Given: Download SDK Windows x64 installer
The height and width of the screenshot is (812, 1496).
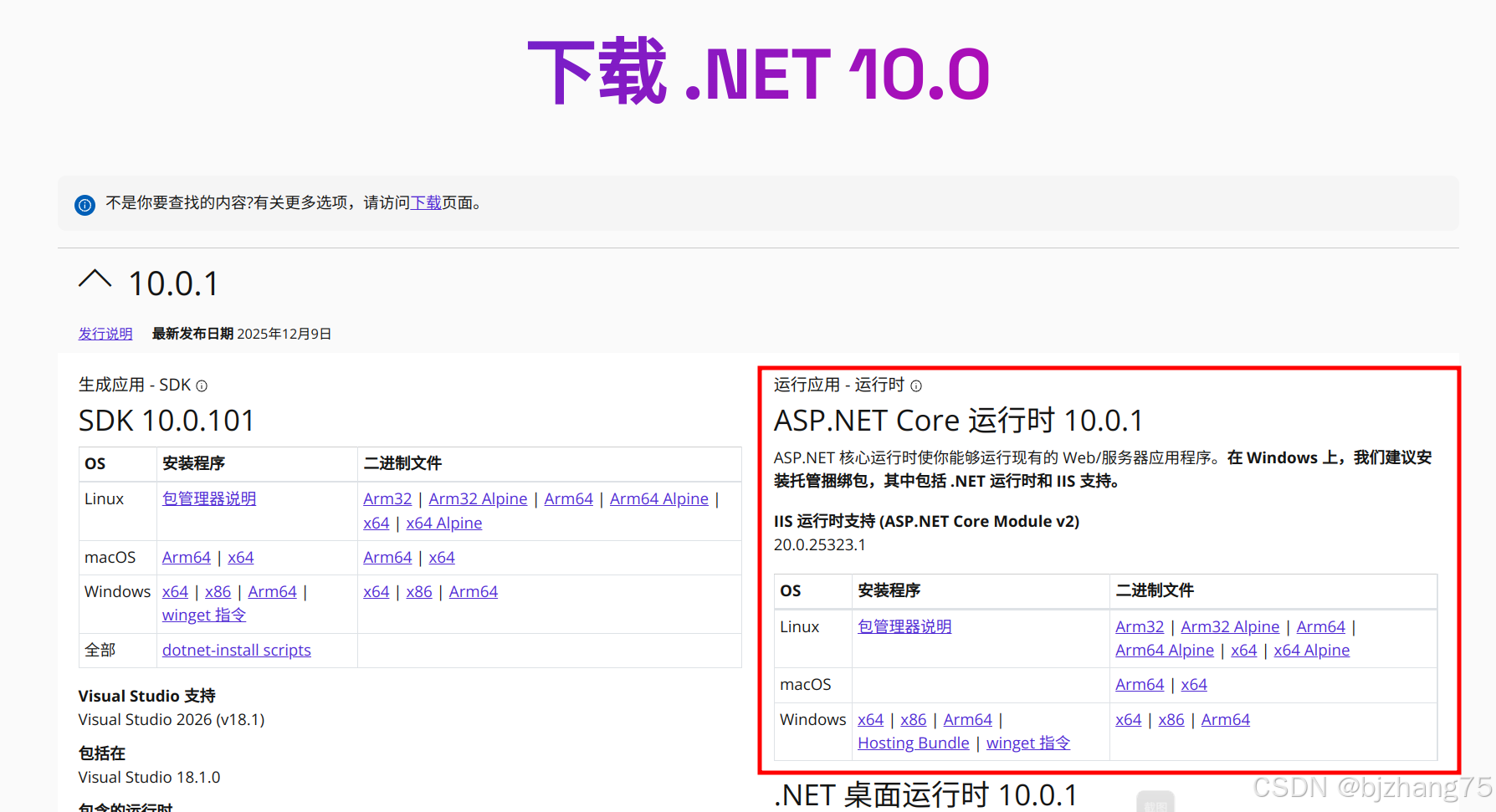Looking at the screenshot, I should [x=175, y=591].
